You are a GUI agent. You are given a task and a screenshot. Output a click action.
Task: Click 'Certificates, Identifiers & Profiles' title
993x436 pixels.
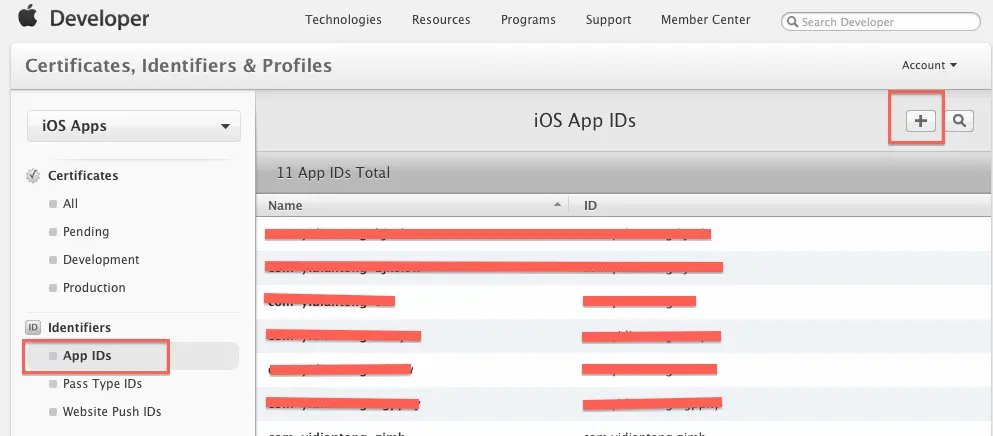[x=178, y=65]
